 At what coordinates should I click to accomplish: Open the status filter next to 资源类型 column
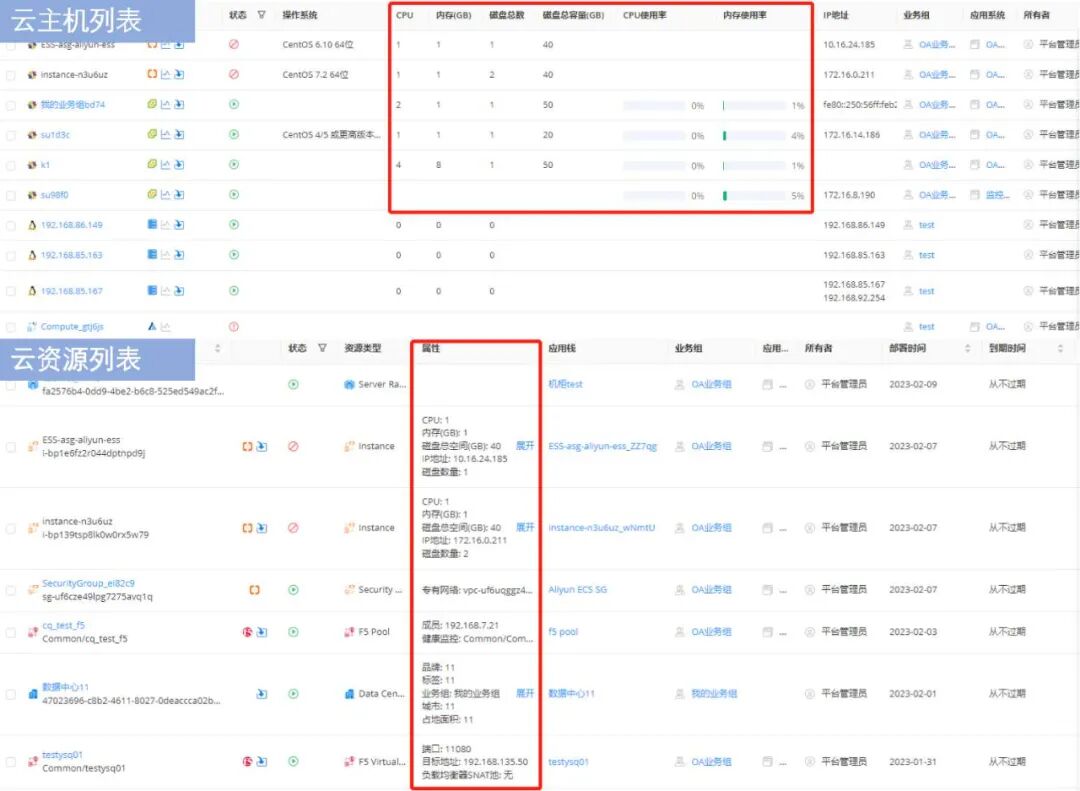tap(322, 348)
